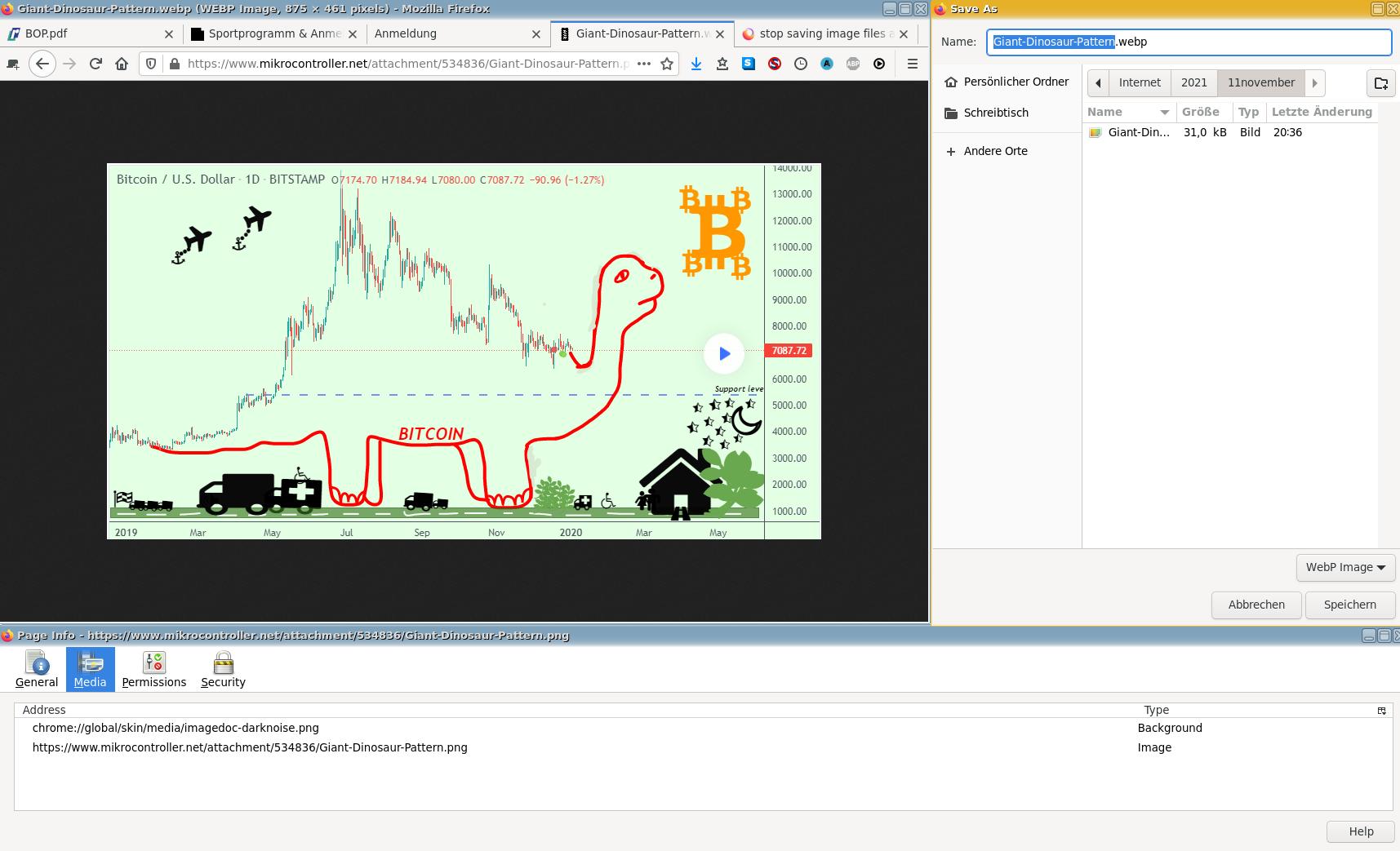This screenshot has width=1400, height=851.
Task: Click the tracking protection shield icon
Action: tap(151, 64)
